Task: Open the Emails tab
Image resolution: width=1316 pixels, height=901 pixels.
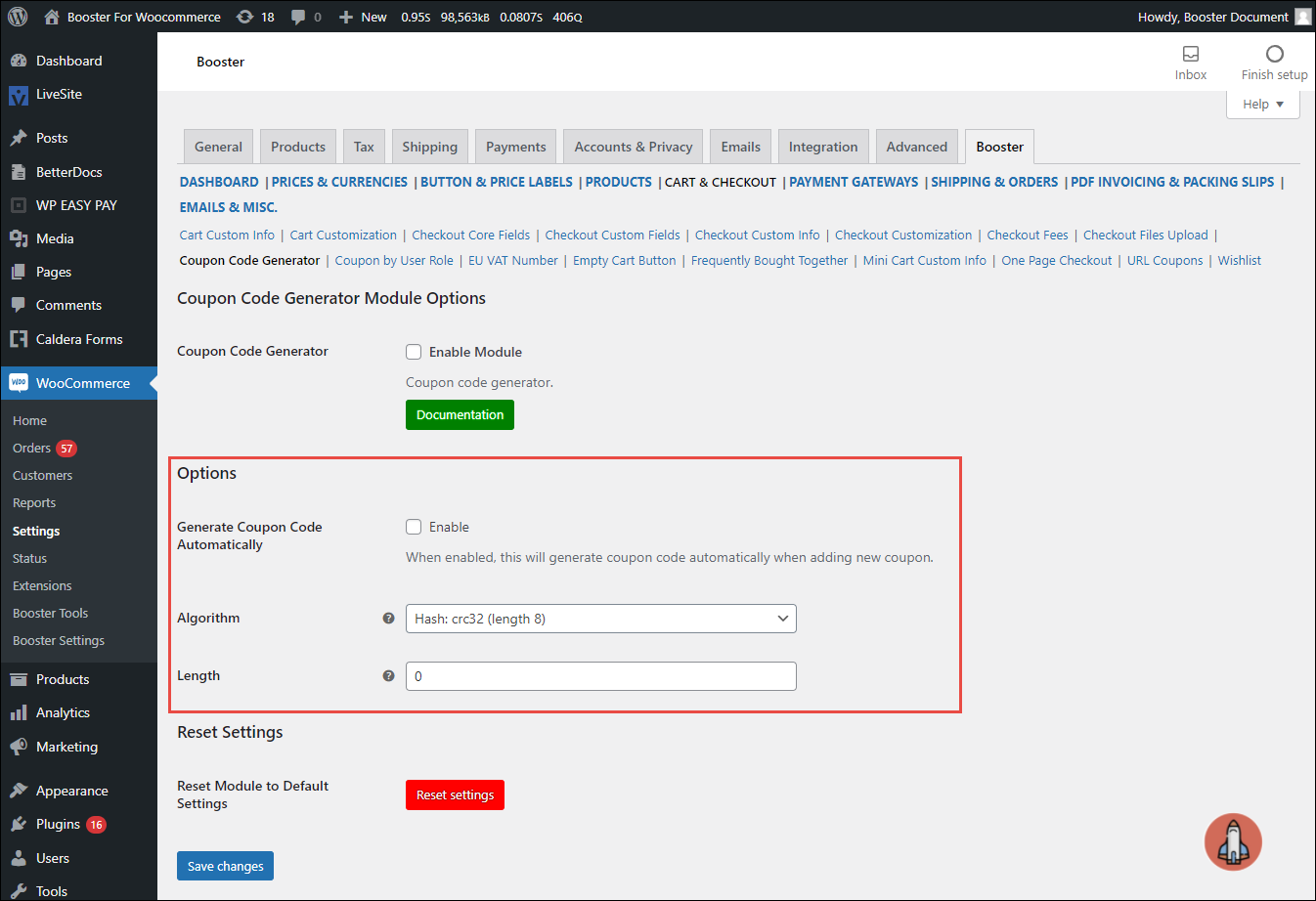Action: click(740, 147)
